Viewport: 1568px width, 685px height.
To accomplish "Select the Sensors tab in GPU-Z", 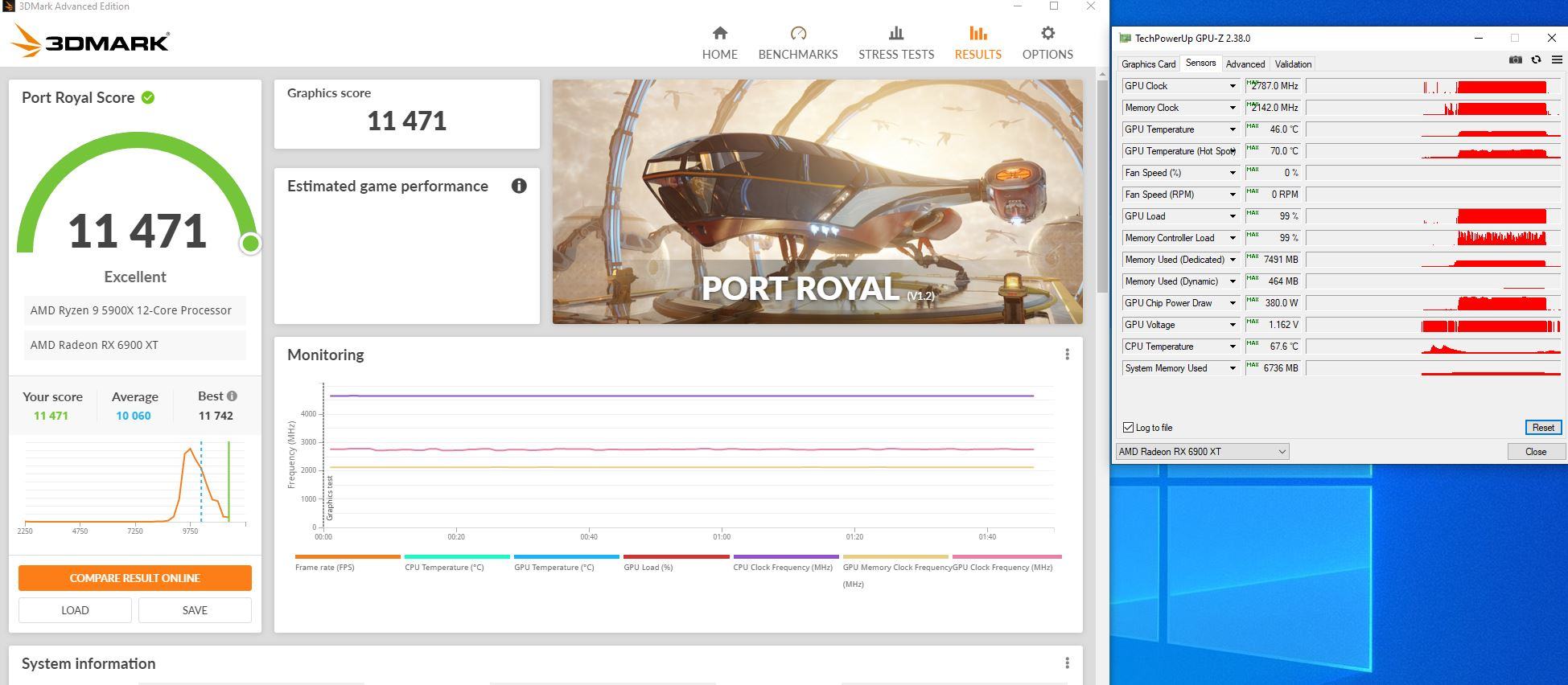I will pos(1200,63).
